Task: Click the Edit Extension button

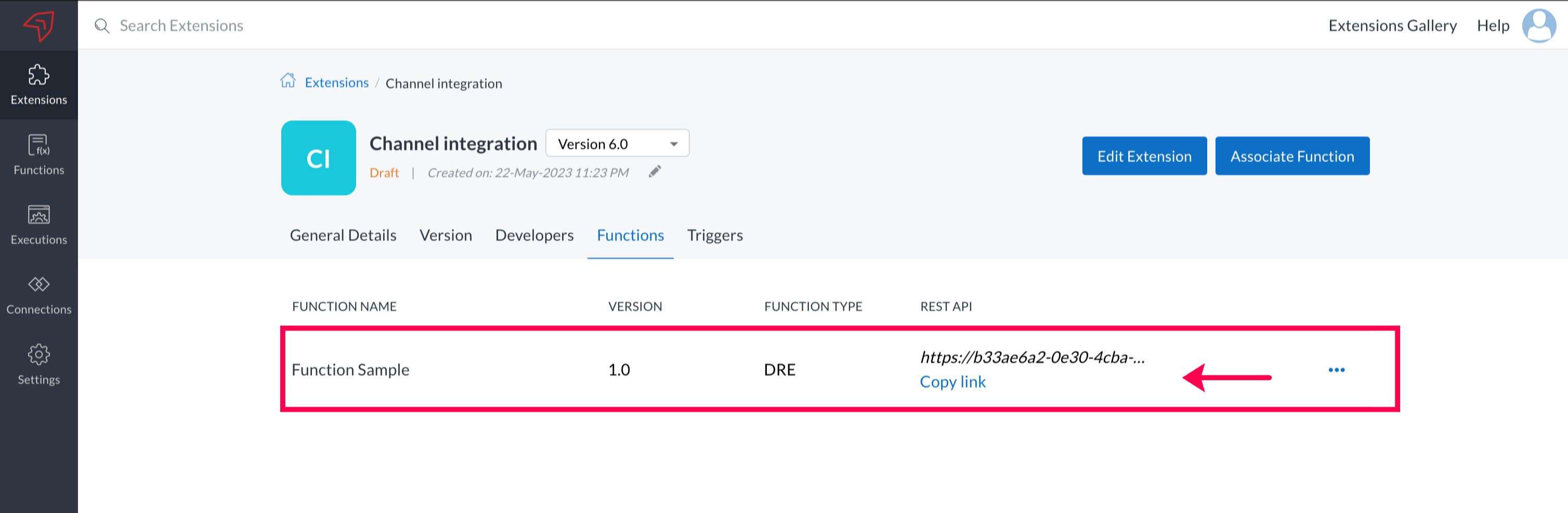Action: (1144, 156)
